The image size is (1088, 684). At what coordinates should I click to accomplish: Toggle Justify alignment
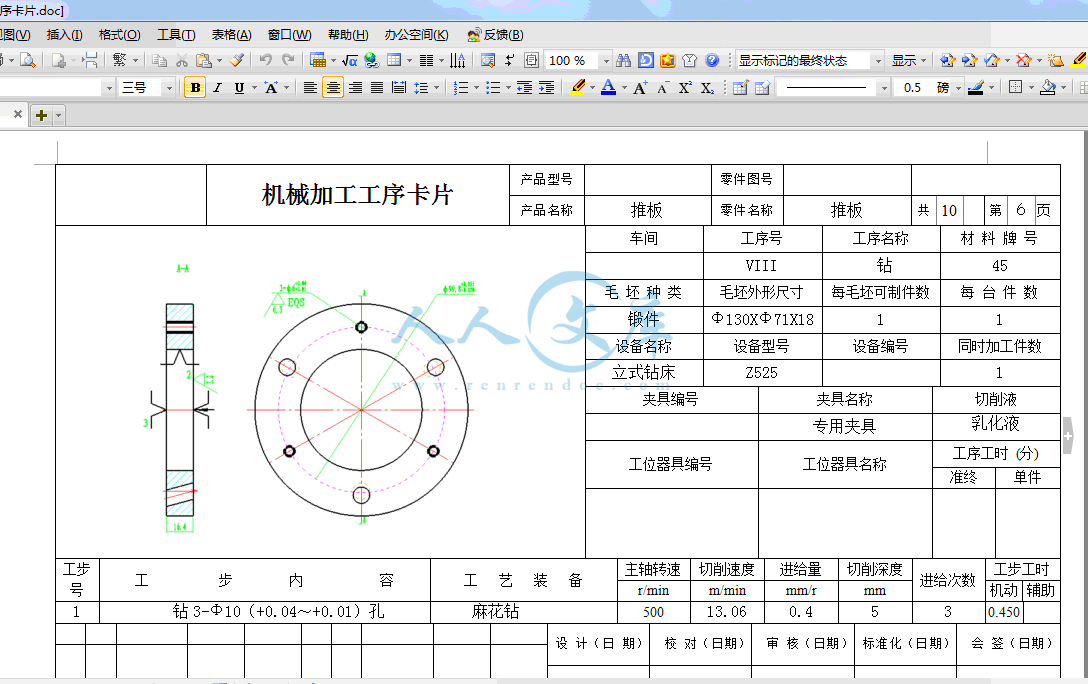pyautogui.click(x=377, y=87)
